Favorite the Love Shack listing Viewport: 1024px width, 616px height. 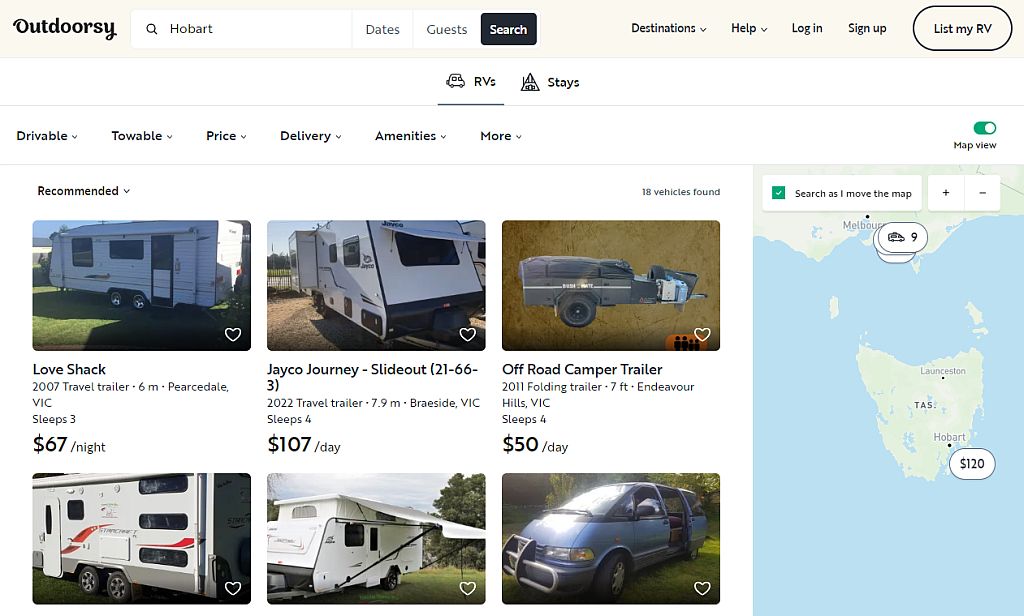(232, 334)
